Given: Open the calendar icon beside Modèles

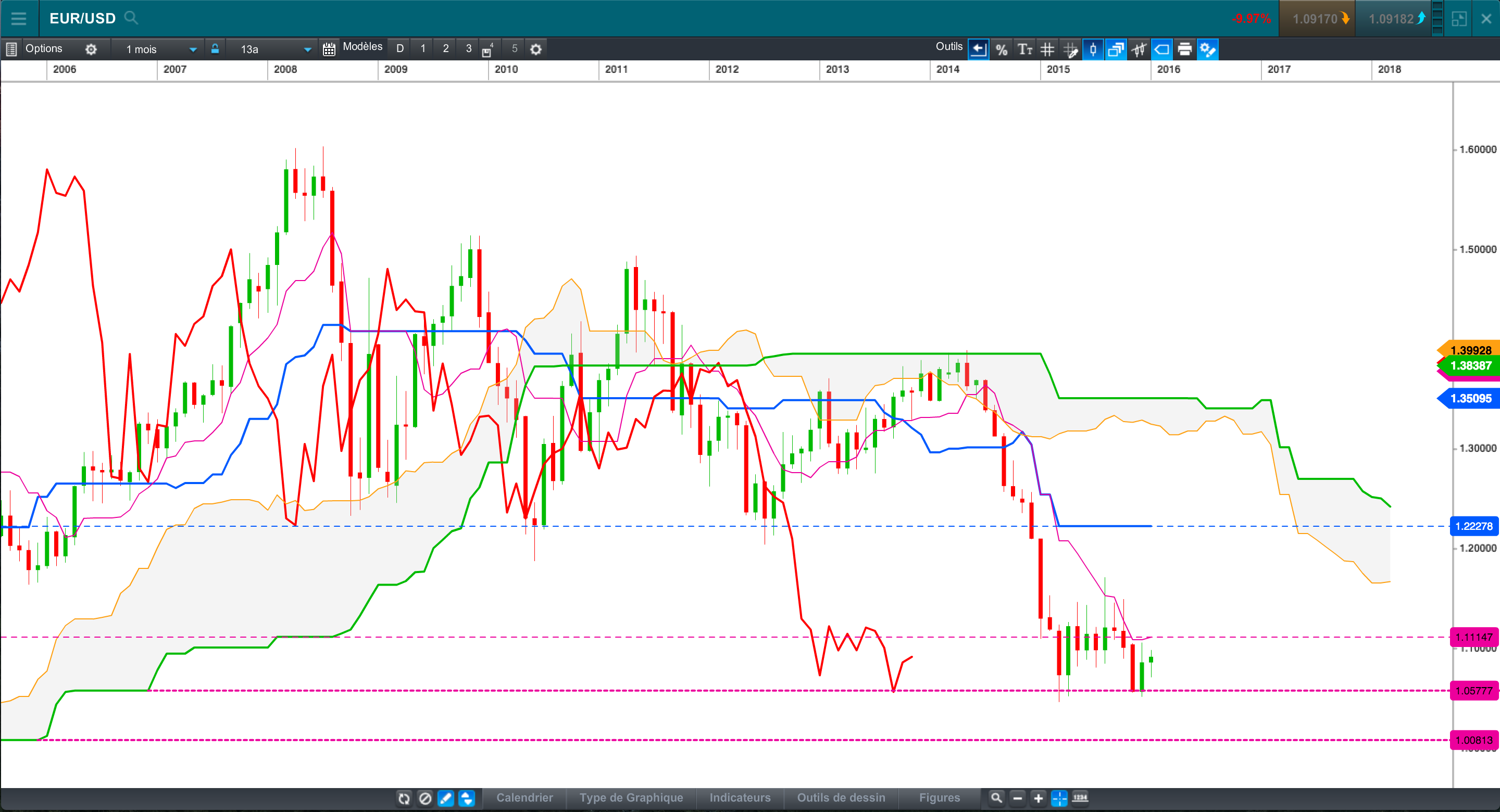Looking at the screenshot, I should tap(329, 49).
